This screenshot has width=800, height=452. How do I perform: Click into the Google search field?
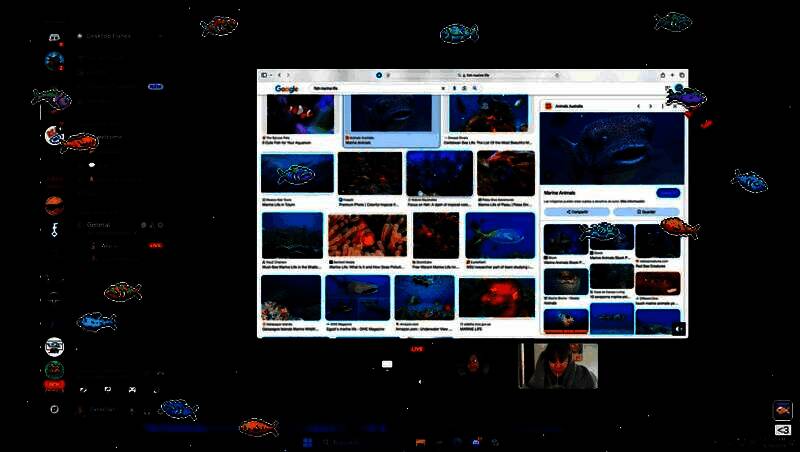click(x=370, y=89)
